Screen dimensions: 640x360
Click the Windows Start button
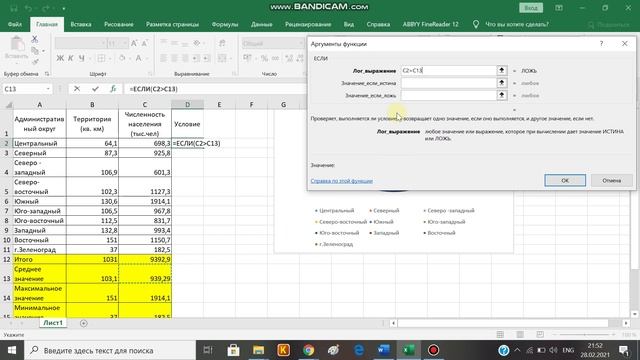[11, 350]
